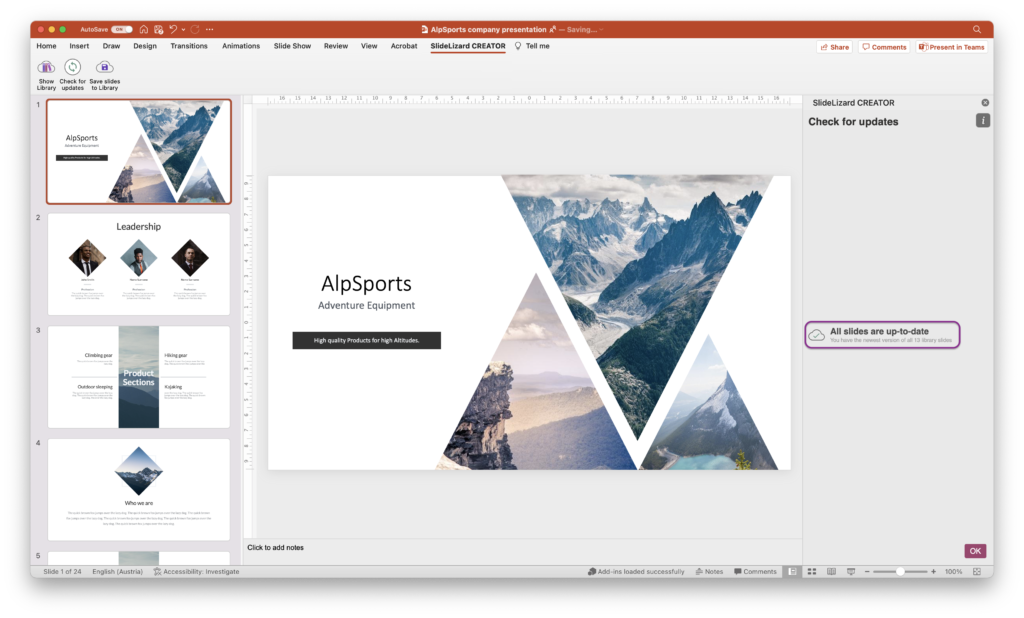Click the Adventure Equipment subtitle on slide
This screenshot has width=1024, height=618.
pyautogui.click(x=366, y=305)
